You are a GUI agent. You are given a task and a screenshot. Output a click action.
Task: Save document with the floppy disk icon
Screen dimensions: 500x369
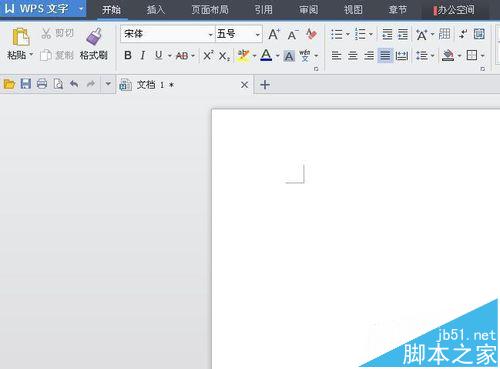(x=26, y=84)
